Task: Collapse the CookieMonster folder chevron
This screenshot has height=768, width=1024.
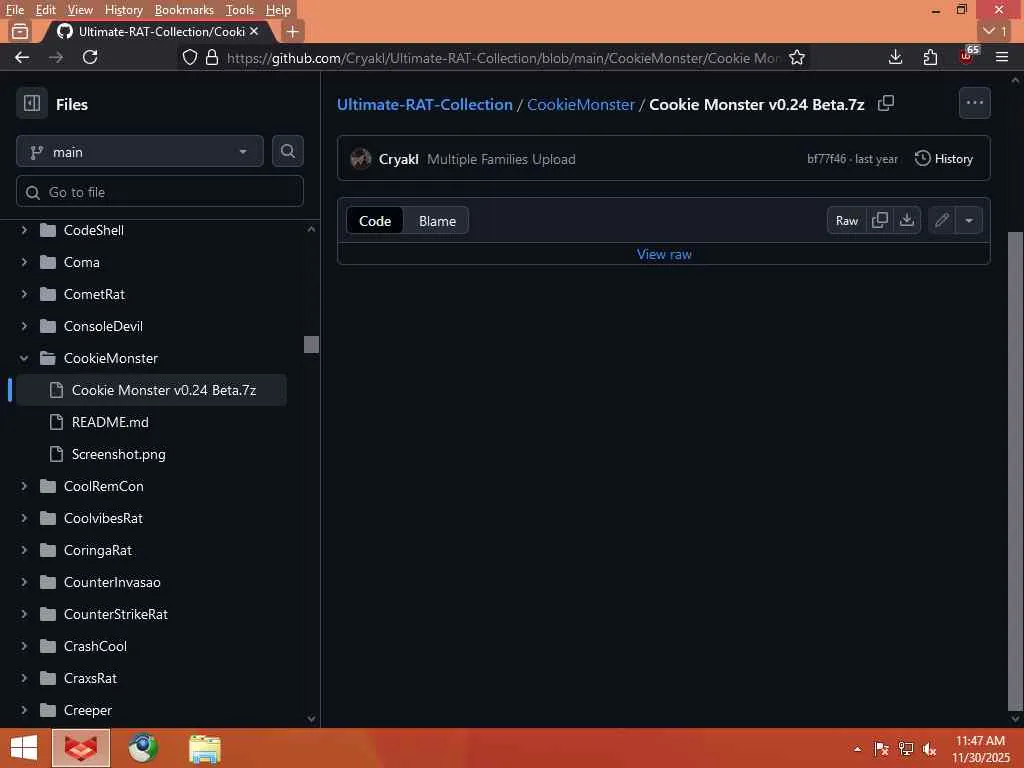Action: point(24,358)
